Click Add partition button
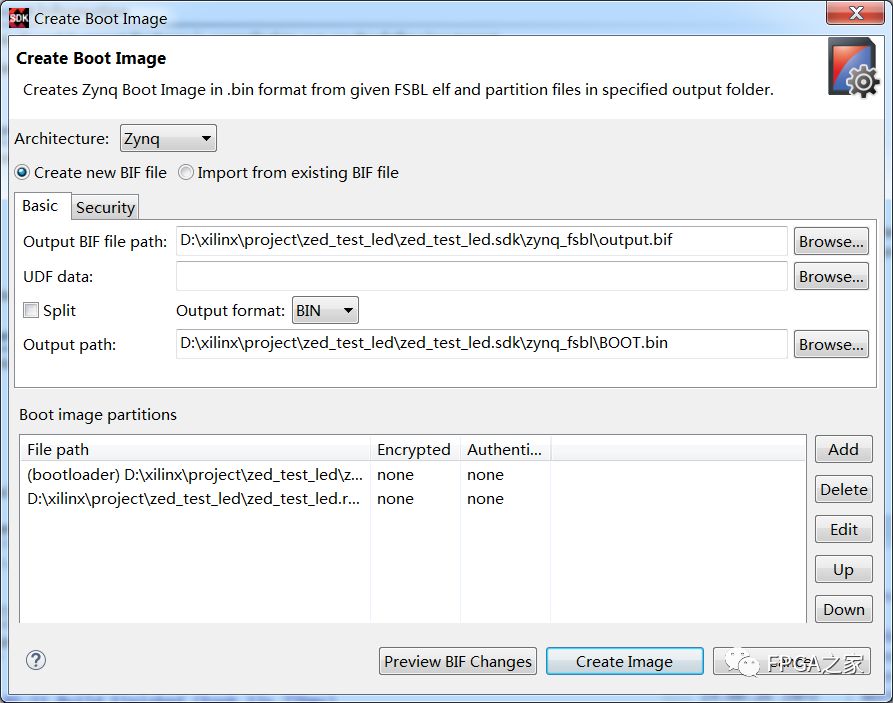Image resolution: width=893 pixels, height=703 pixels. pyautogui.click(x=843, y=449)
